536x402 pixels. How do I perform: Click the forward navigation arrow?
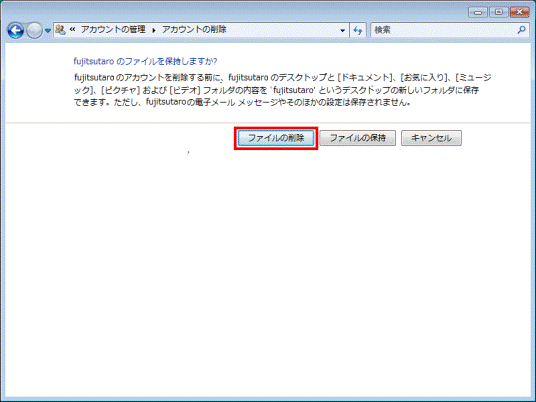coord(34,30)
